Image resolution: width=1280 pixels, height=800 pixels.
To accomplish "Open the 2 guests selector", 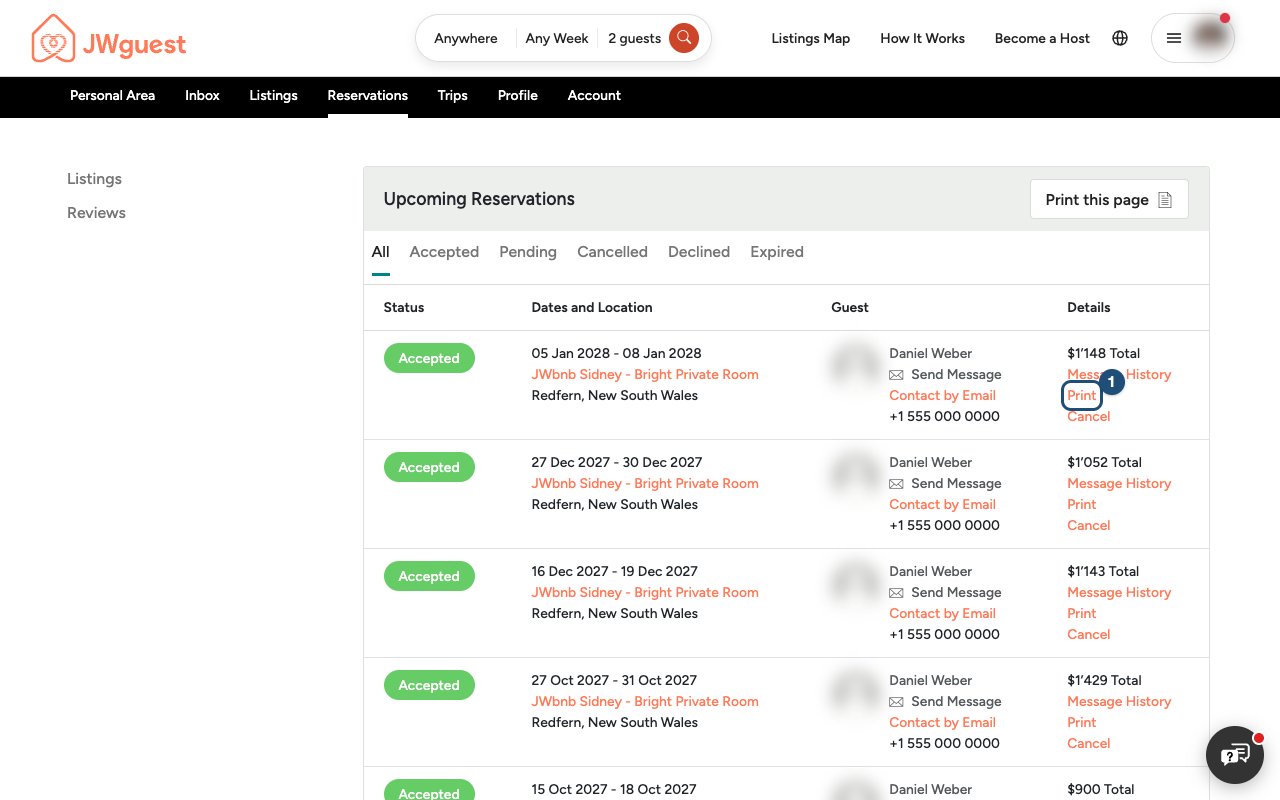I will [x=634, y=38].
